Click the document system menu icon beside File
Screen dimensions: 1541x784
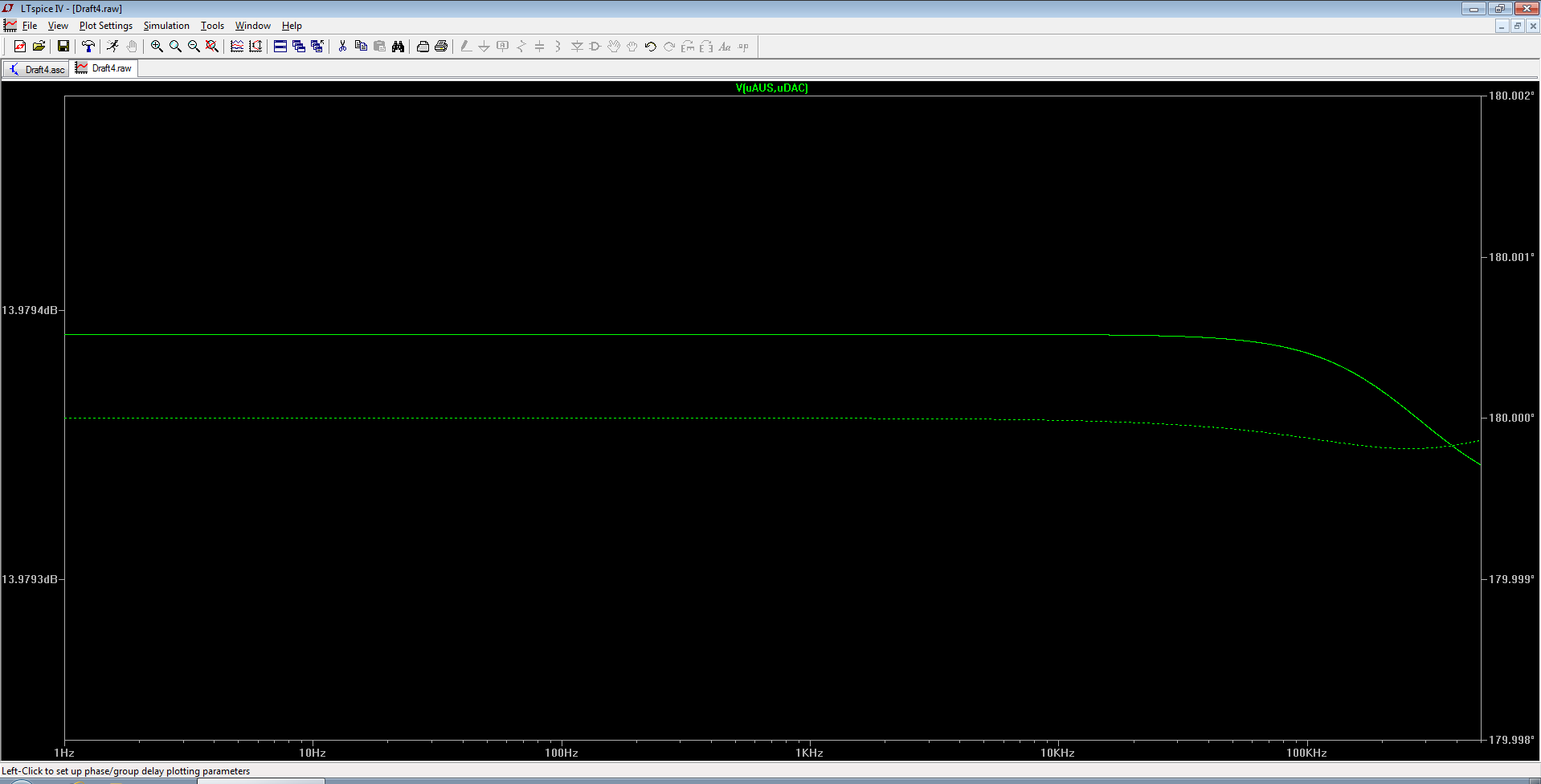pyautogui.click(x=10, y=26)
